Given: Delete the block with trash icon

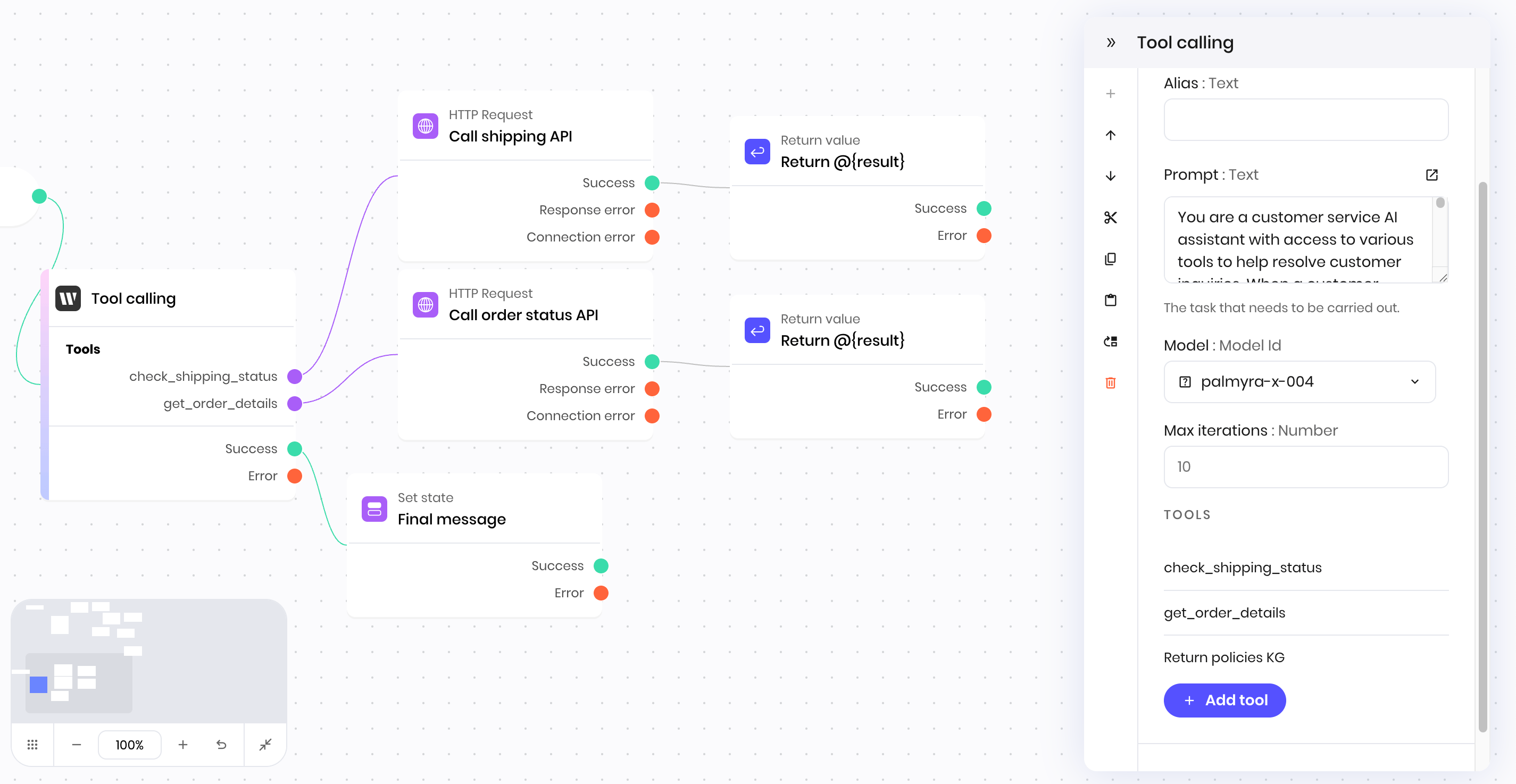Looking at the screenshot, I should (1111, 382).
